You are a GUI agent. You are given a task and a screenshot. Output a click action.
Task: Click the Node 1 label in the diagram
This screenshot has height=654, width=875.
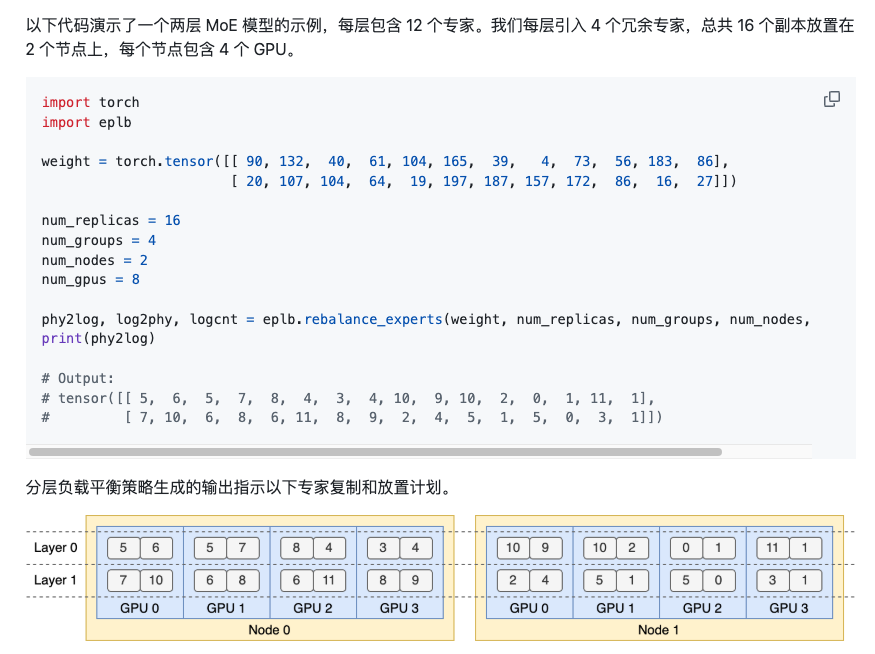tap(658, 630)
